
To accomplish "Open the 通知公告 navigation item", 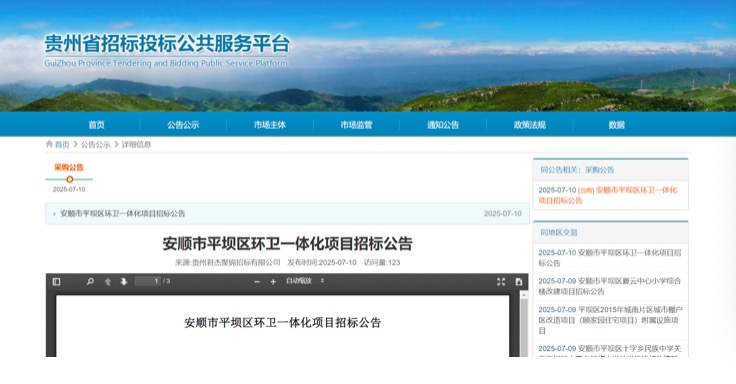I will point(443,125).
